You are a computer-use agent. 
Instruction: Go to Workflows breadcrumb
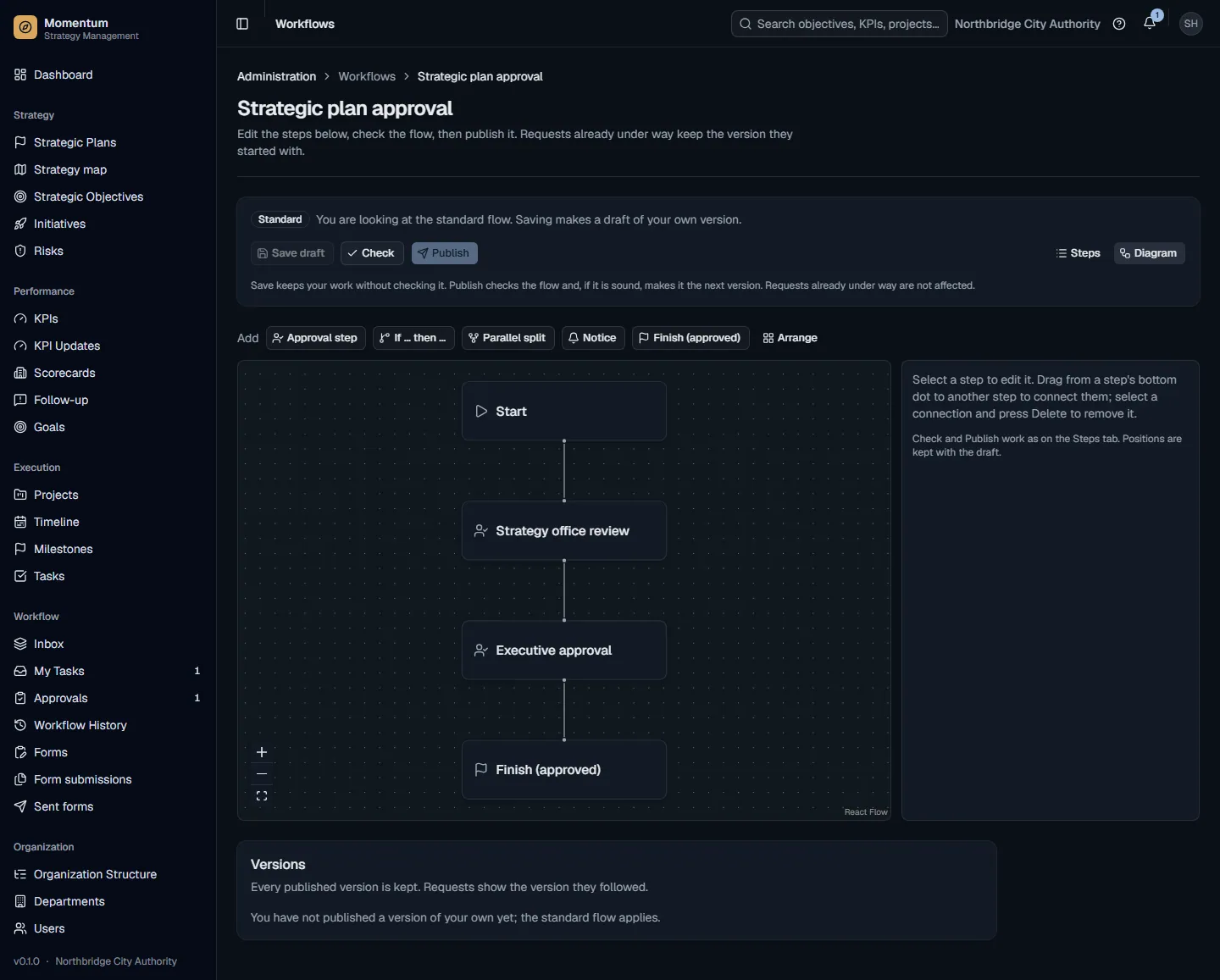[367, 76]
